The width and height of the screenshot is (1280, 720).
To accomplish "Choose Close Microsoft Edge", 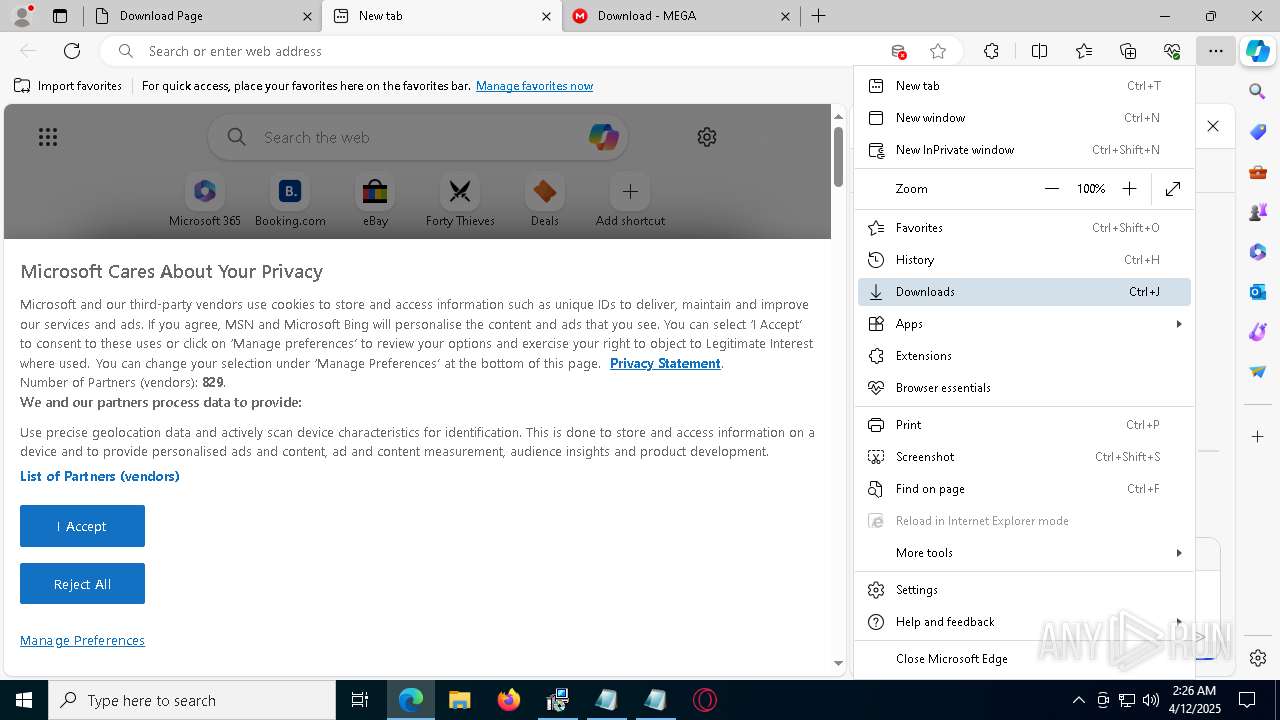I will 1024,659.
